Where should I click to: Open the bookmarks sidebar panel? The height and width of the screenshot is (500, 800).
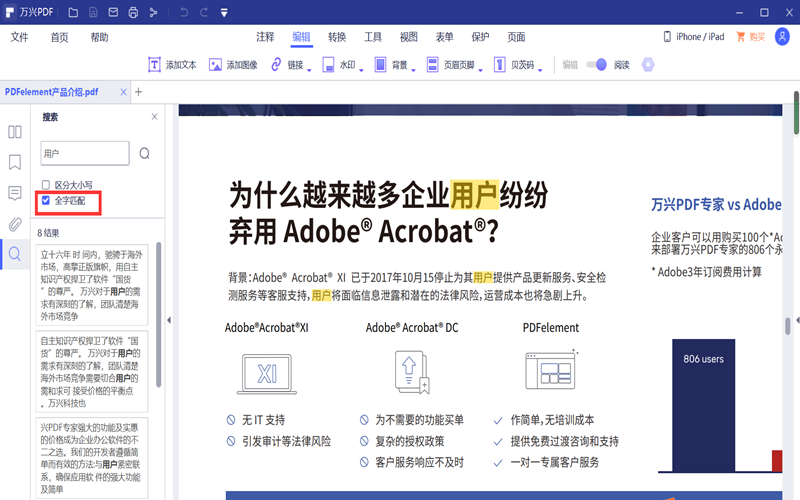point(15,162)
